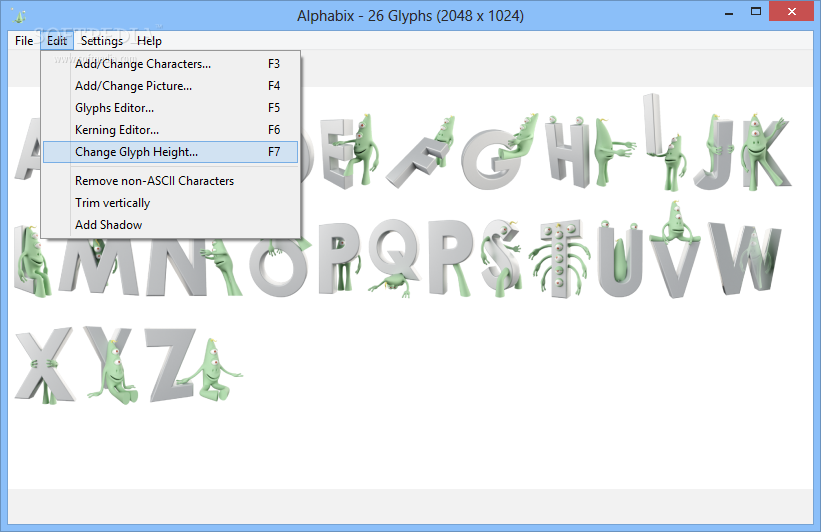
Task: Select the letter J glyph
Action: click(x=715, y=152)
